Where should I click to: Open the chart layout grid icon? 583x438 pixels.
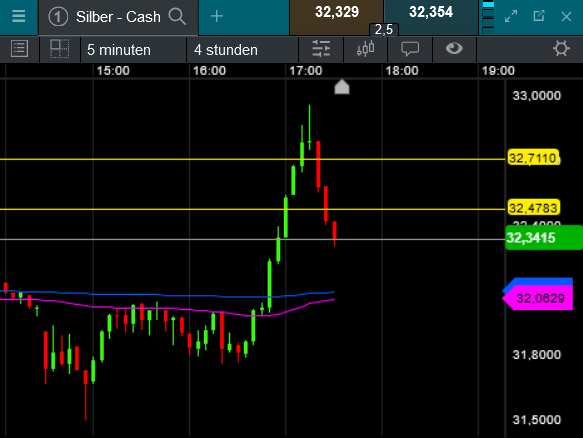click(x=59, y=49)
